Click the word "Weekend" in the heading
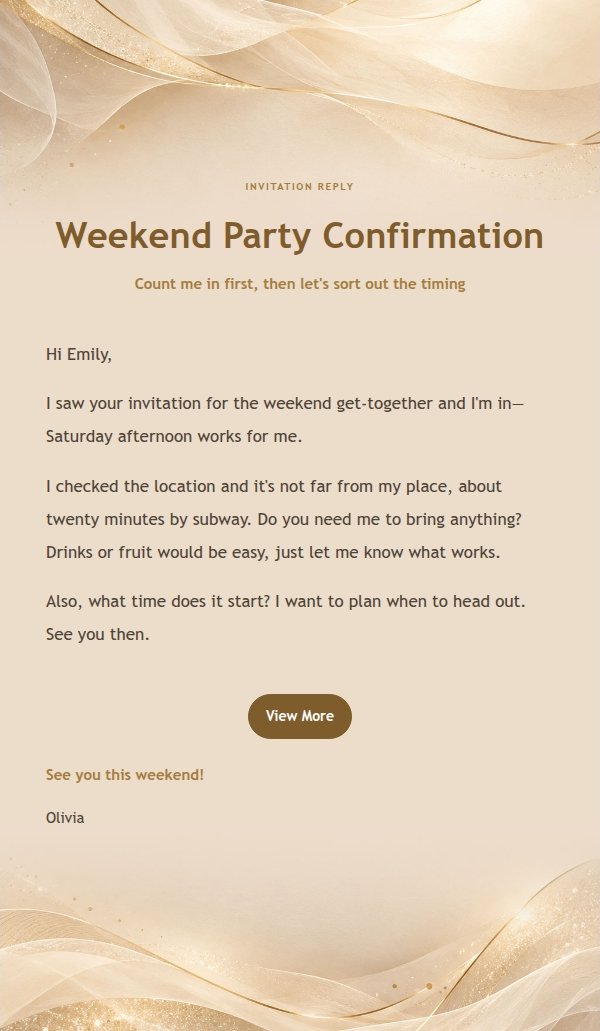 (133, 235)
